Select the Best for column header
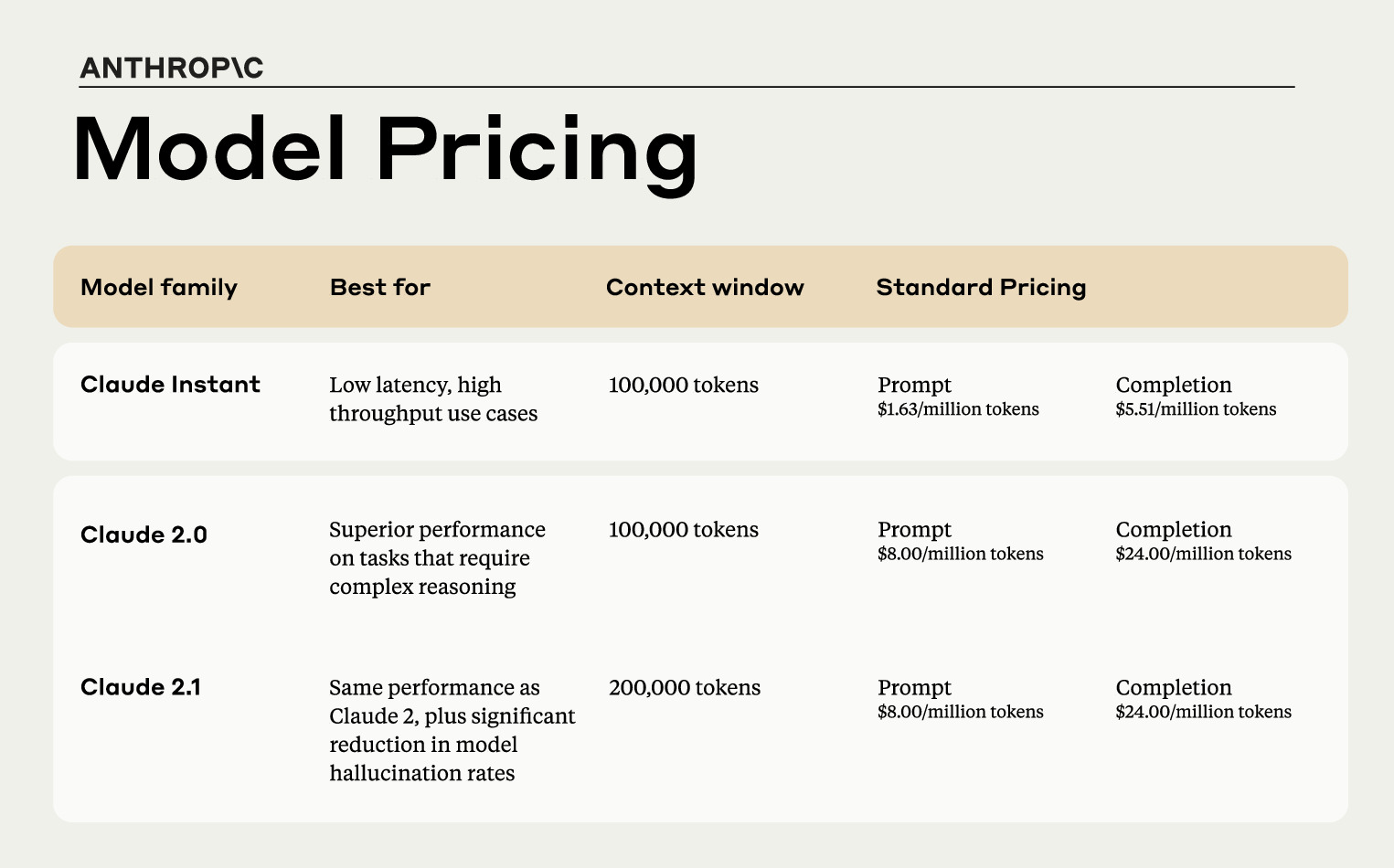 (x=380, y=288)
